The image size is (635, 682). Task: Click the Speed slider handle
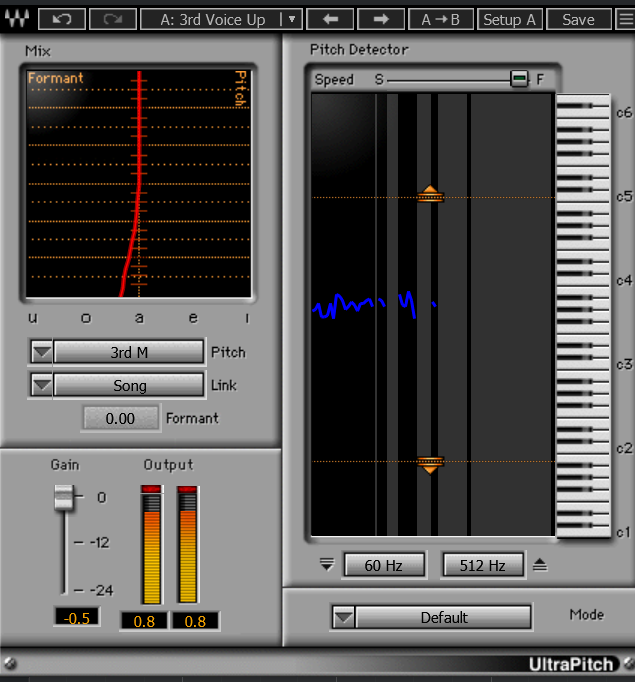point(519,79)
